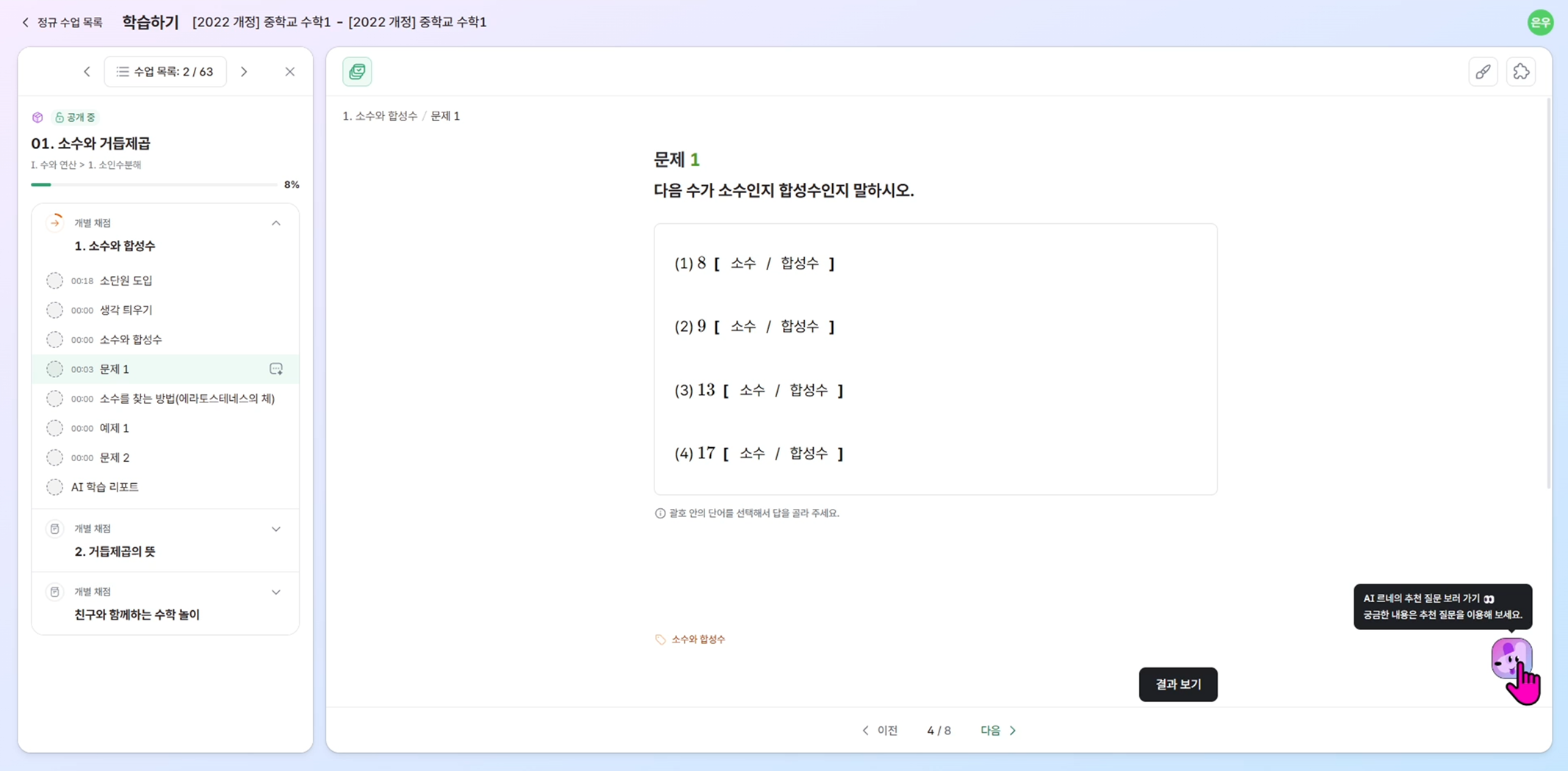Screen dimensions: 1568x771
Task: Go to next lesson with right chevron
Action: pyautogui.click(x=244, y=72)
